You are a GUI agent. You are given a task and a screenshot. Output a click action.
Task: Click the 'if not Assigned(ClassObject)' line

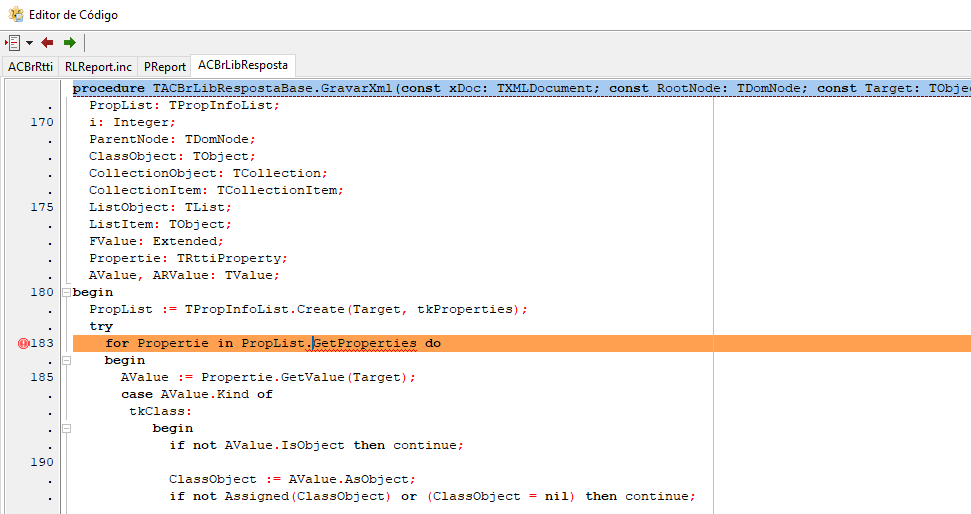coord(432,496)
